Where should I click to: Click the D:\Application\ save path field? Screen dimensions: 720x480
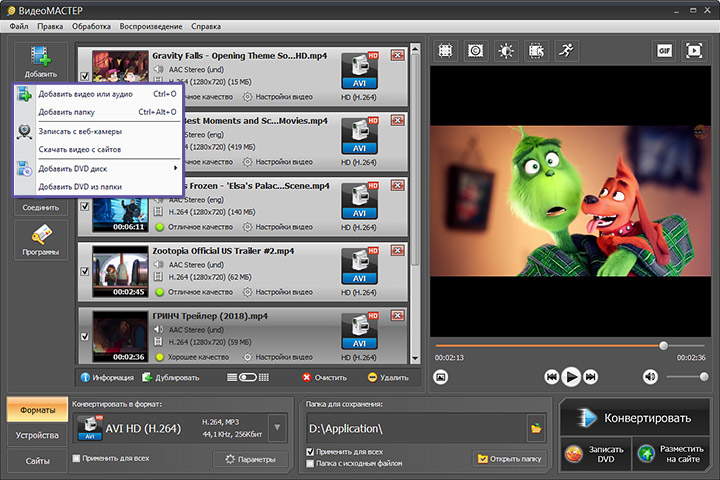416,429
